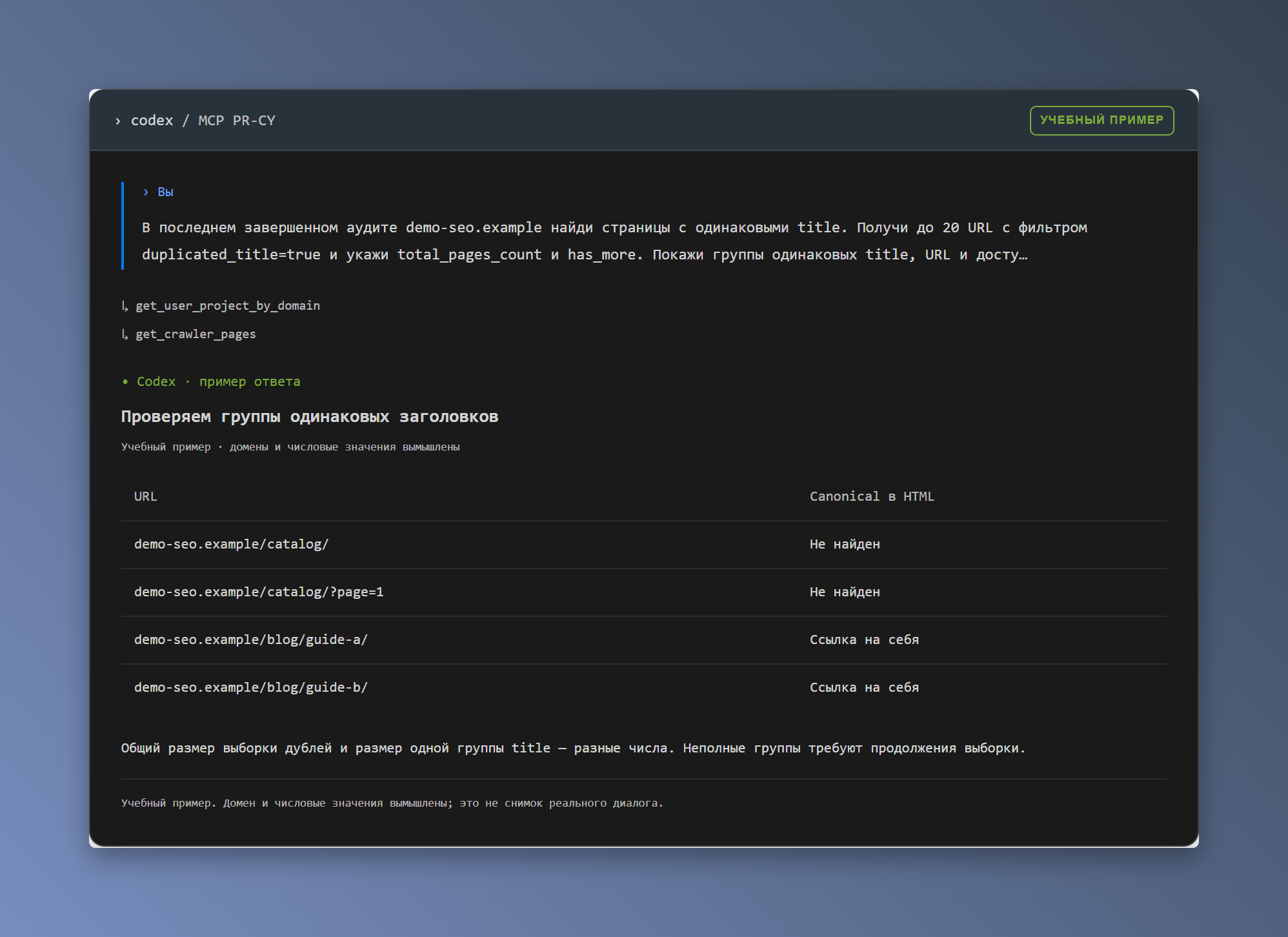
Task: Select the catalog/?page=1 URL cell
Action: (259, 592)
